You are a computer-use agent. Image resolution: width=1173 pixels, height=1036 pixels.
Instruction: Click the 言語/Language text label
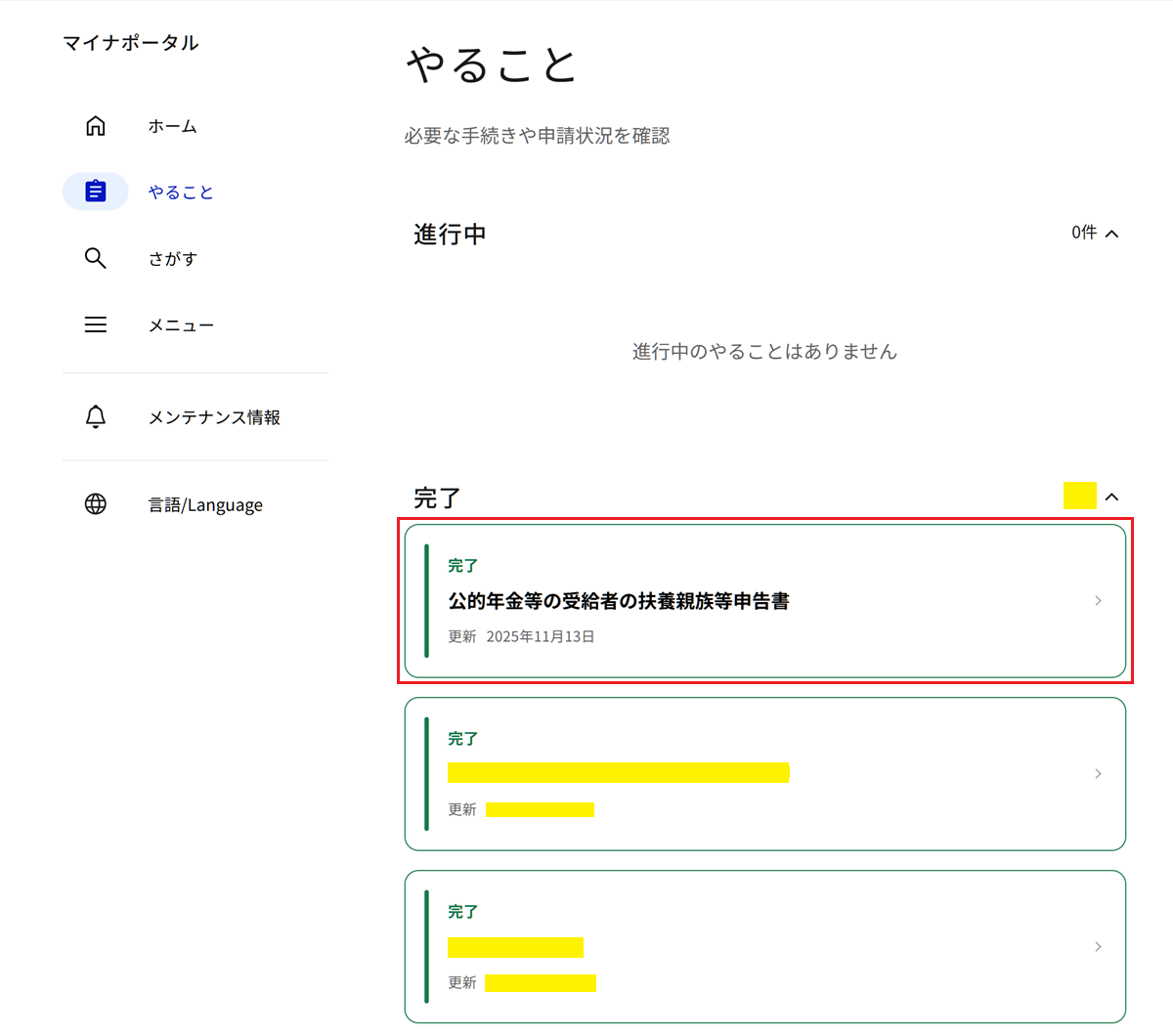205,505
